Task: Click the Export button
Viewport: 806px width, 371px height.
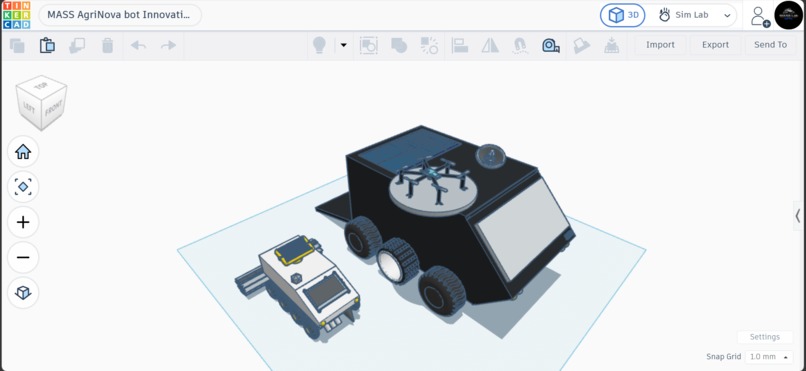Action: tap(715, 45)
